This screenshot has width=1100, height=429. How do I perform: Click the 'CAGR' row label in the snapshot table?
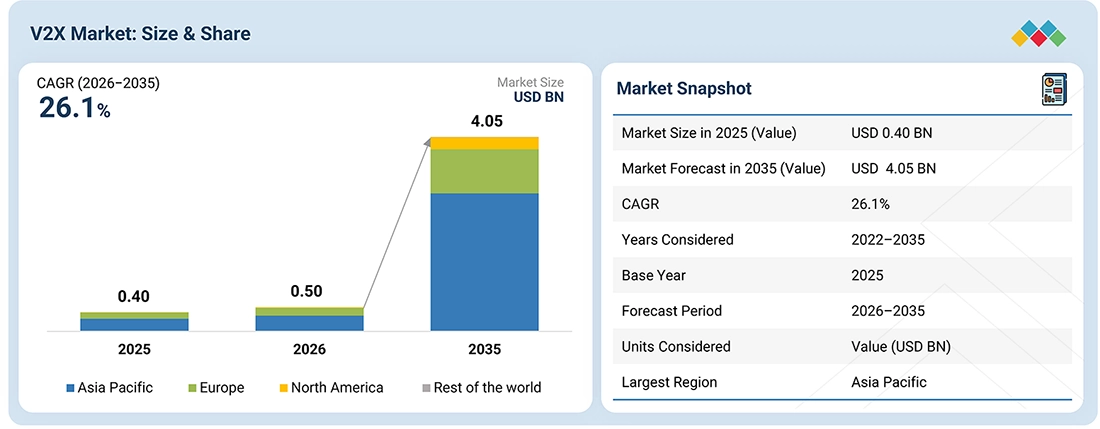click(x=640, y=204)
